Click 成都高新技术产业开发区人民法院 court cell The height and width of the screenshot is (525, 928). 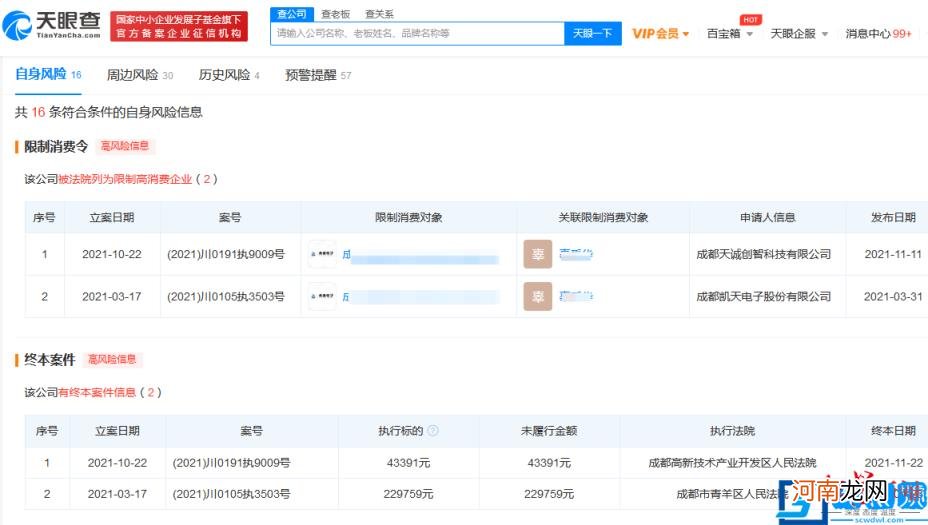tap(732, 463)
